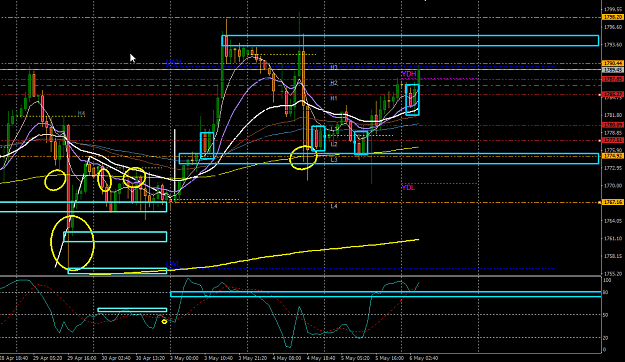The height and width of the screenshot is (362, 625).
Task: Click the red 1780.09 price tag
Action: coord(613,125)
